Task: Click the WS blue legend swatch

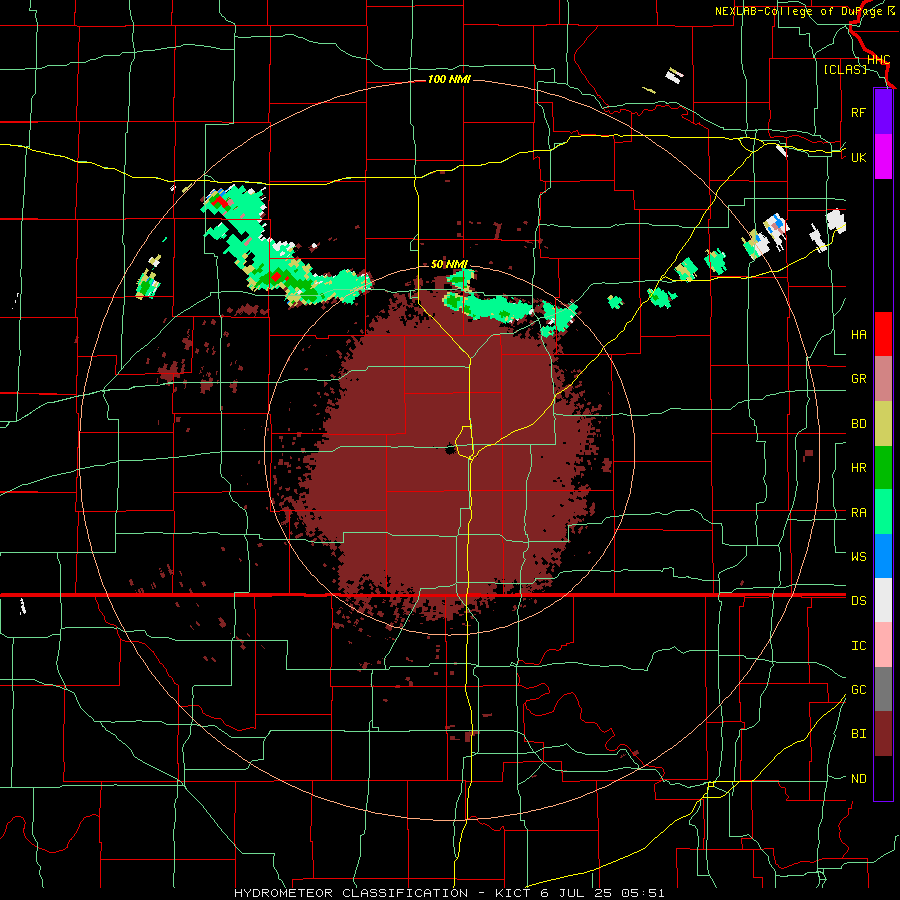Action: pyautogui.click(x=883, y=556)
